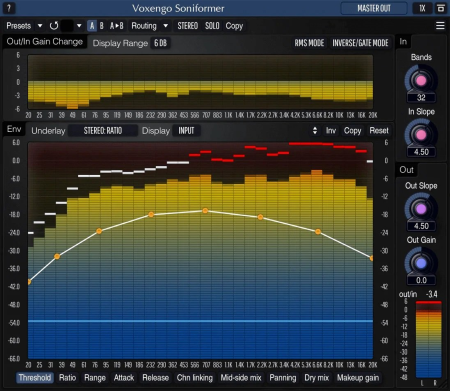Click the Presets button
Screen dimensions: 450x391
[x=19, y=26]
